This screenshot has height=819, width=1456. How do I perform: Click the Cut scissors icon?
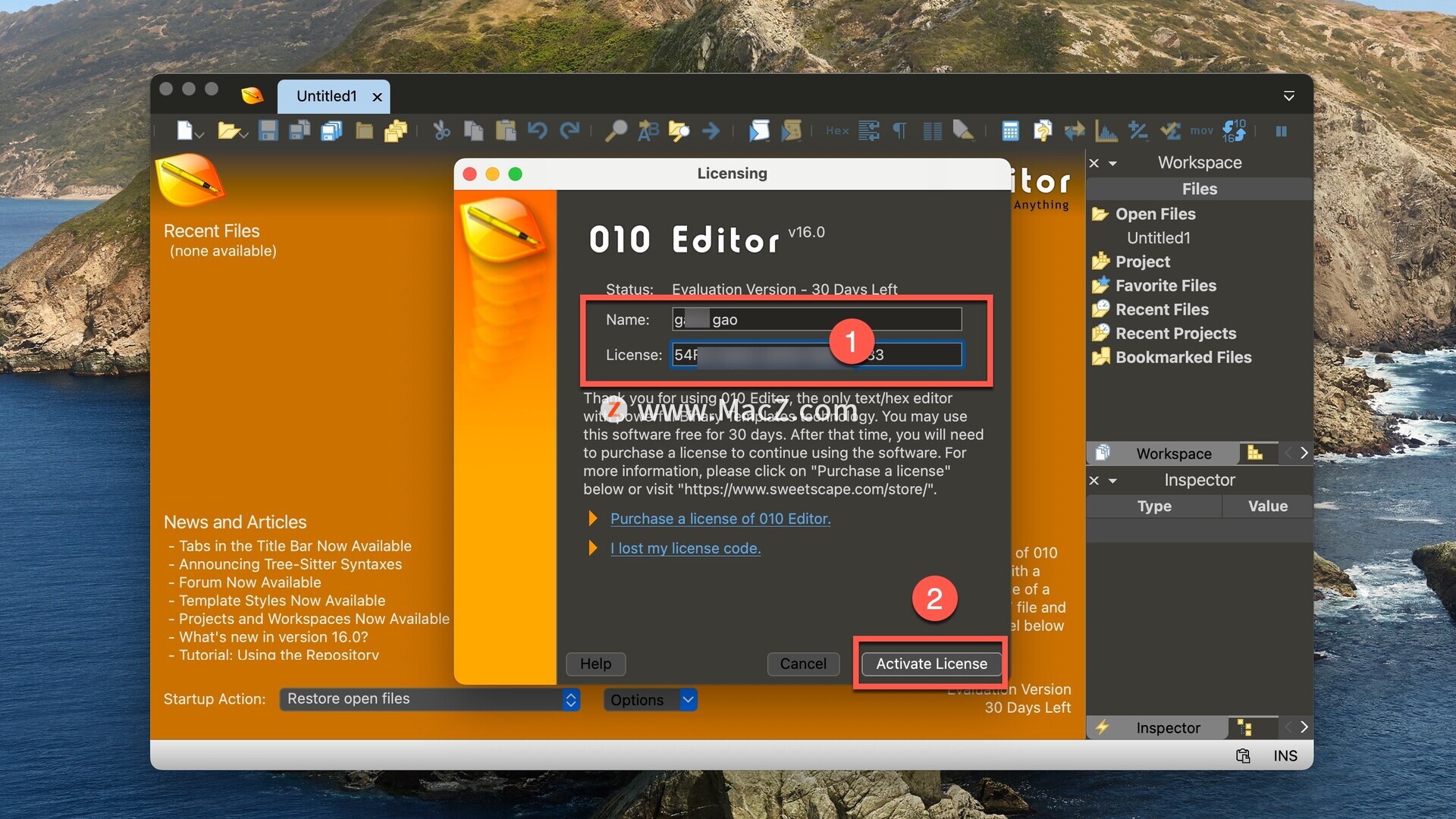point(441,130)
